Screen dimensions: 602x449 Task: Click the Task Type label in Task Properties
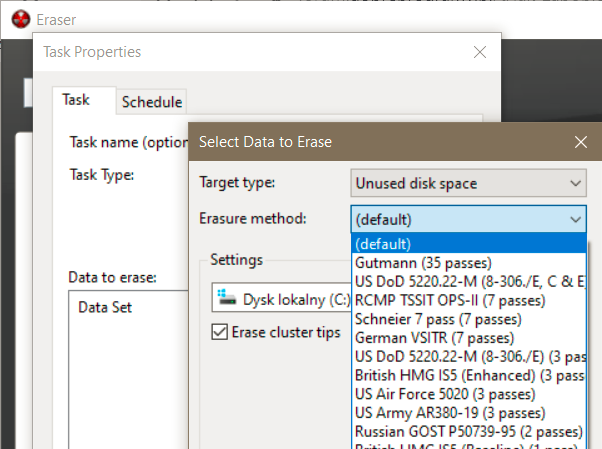click(102, 175)
